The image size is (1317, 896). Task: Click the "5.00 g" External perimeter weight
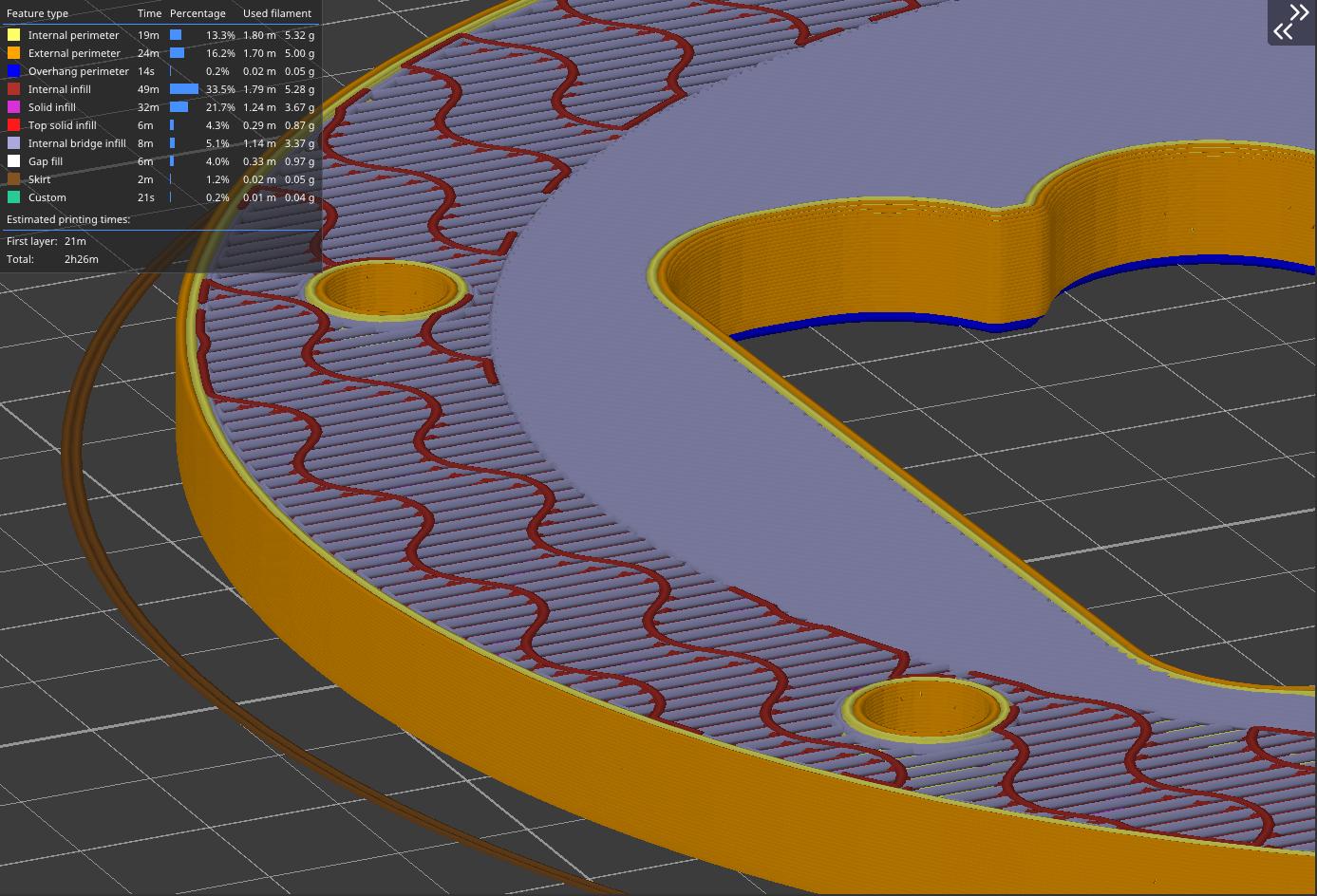299,53
